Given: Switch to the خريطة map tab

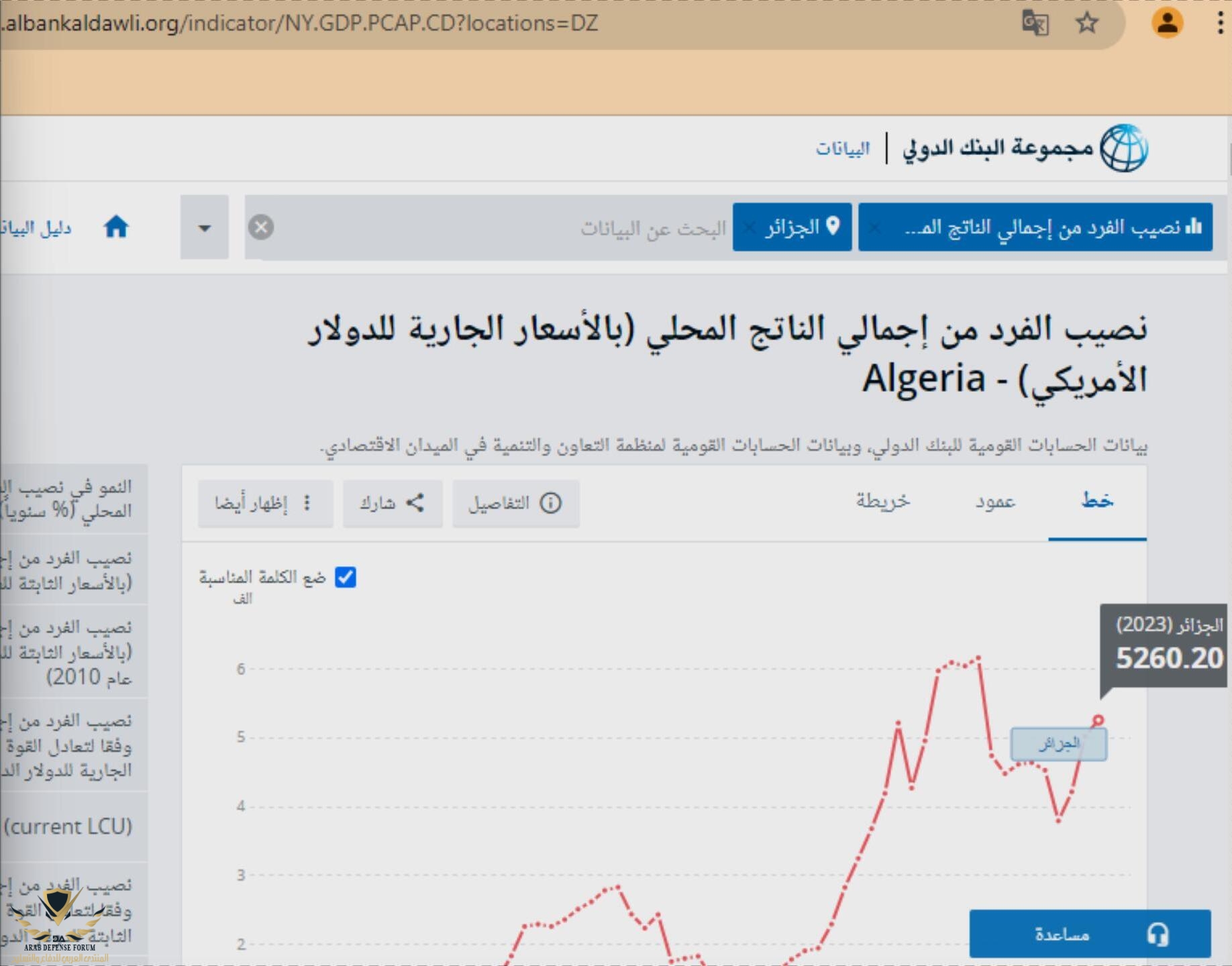Looking at the screenshot, I should [882, 502].
